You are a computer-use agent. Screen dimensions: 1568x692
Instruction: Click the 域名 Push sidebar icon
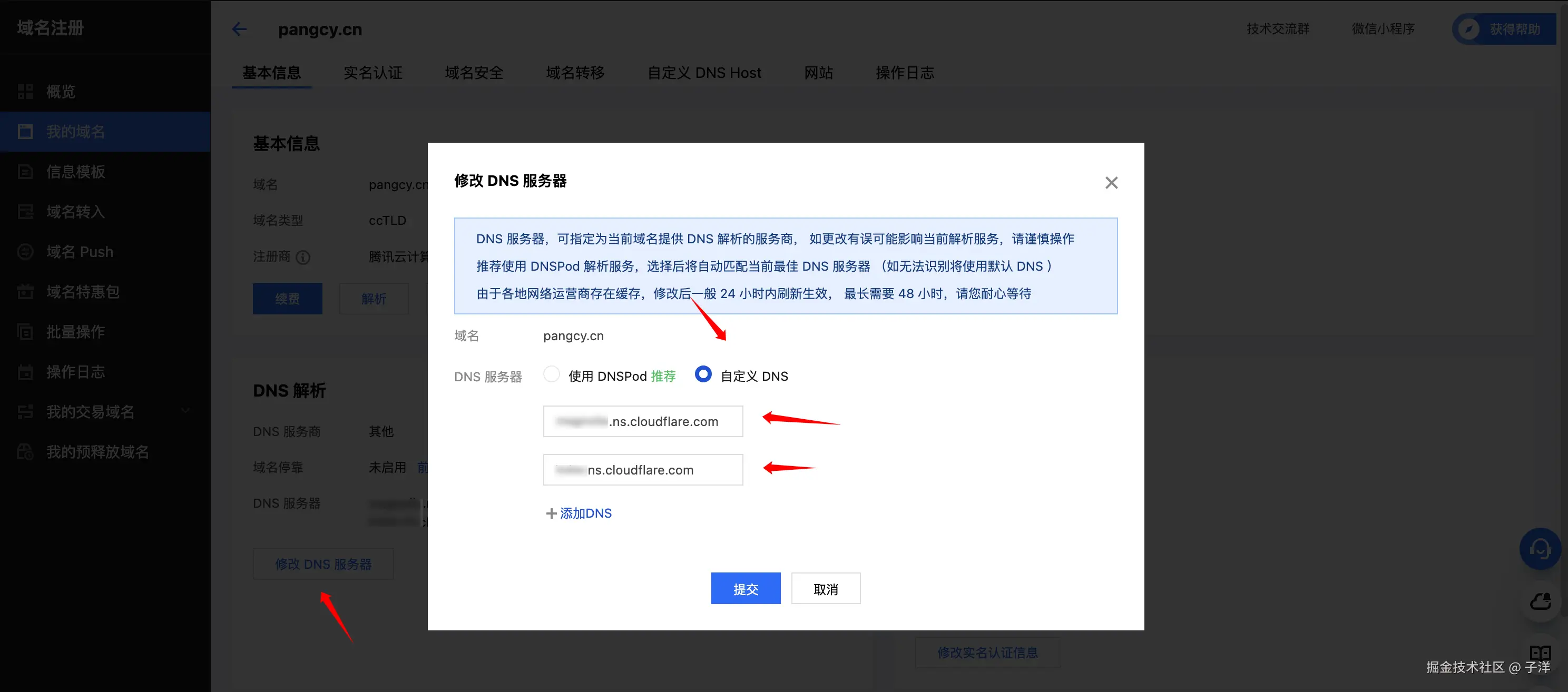click(25, 251)
